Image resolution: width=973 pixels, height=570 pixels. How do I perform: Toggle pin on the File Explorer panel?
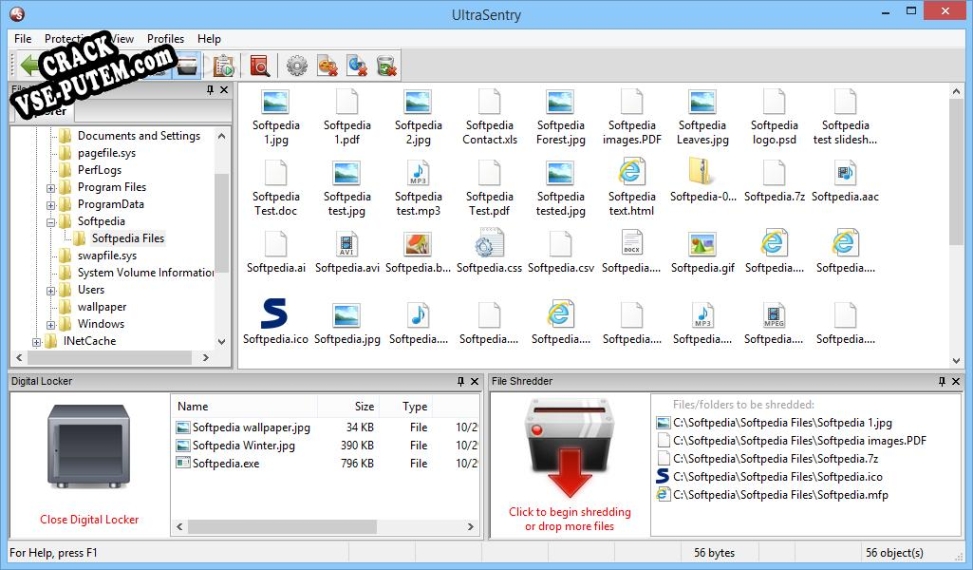tap(210, 90)
